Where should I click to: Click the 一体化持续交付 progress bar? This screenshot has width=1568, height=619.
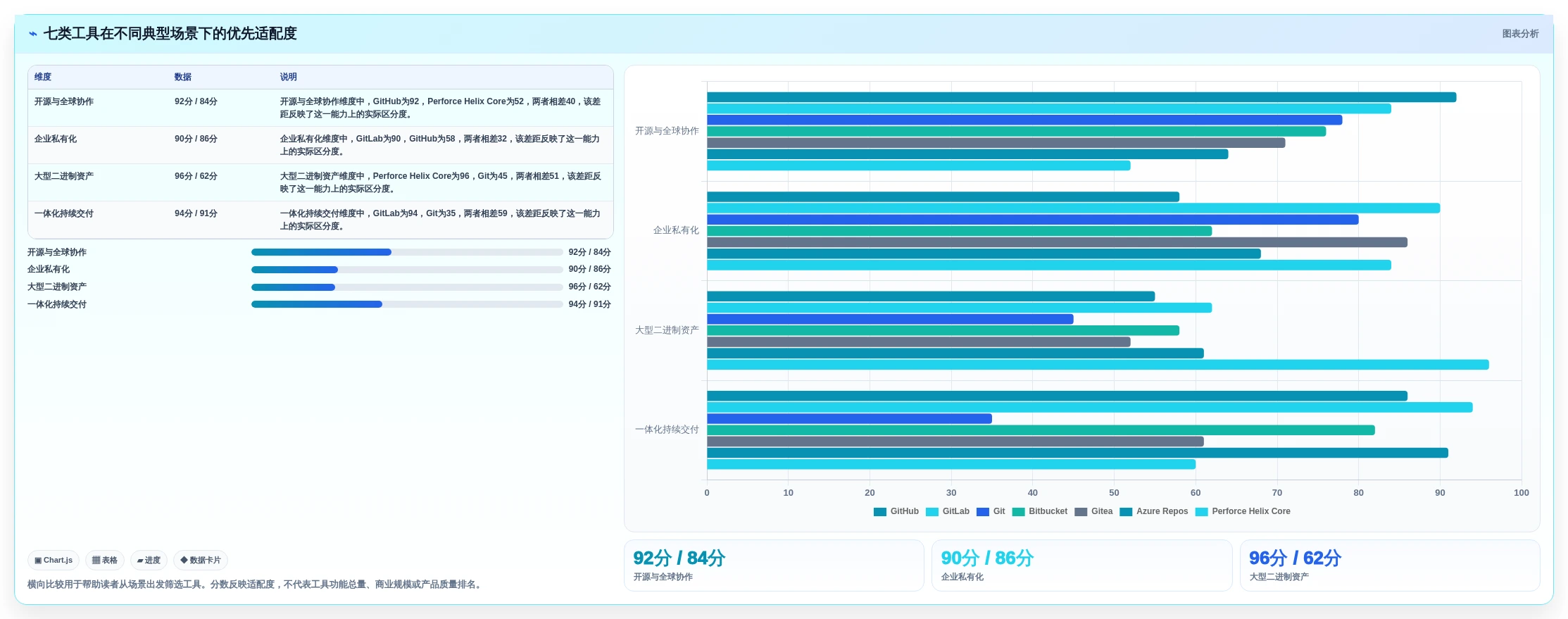[x=407, y=304]
